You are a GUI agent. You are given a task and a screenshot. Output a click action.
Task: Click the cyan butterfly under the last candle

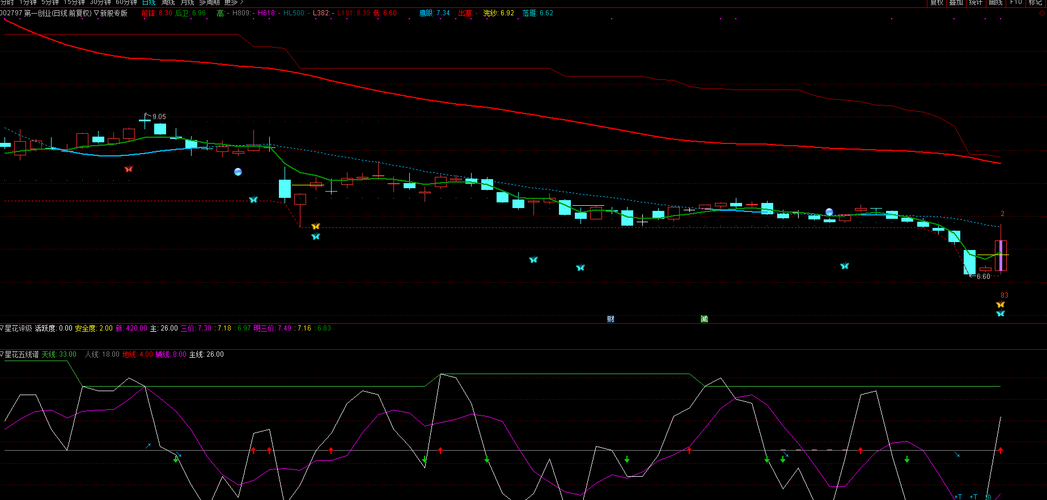tap(1000, 313)
